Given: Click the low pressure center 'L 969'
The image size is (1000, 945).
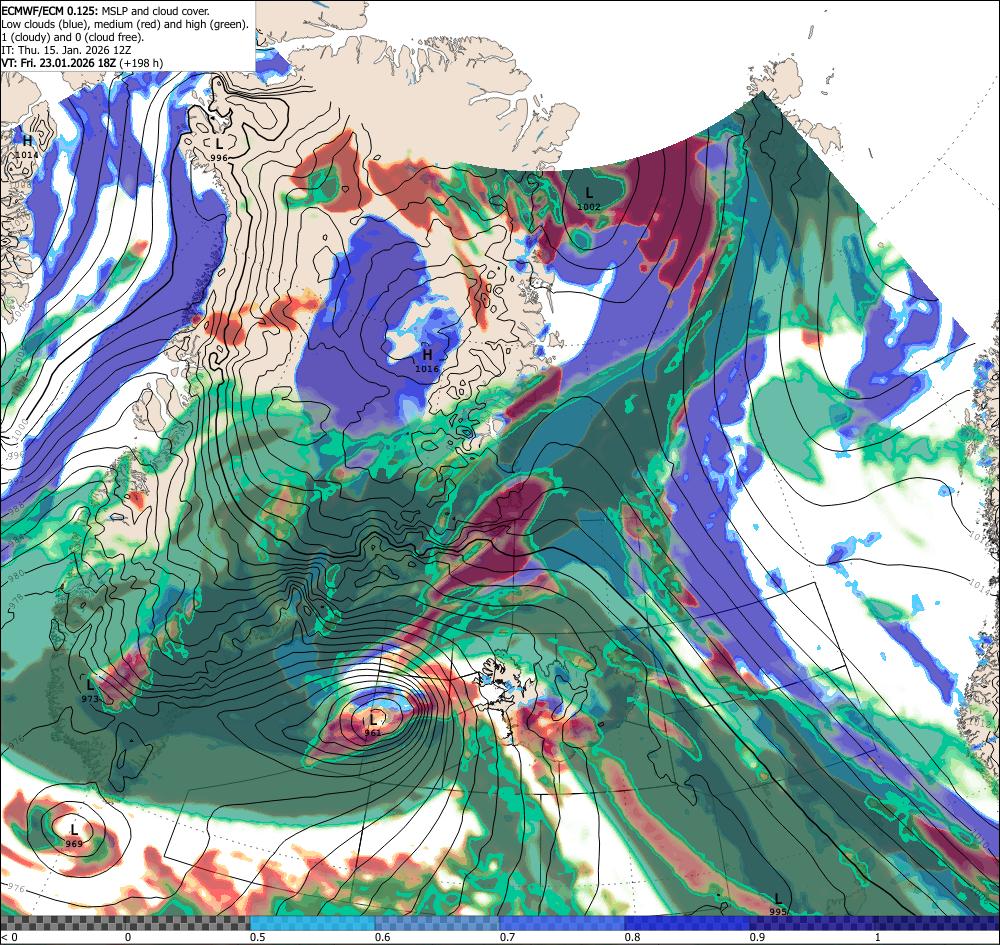Looking at the screenshot, I should 74,836.
